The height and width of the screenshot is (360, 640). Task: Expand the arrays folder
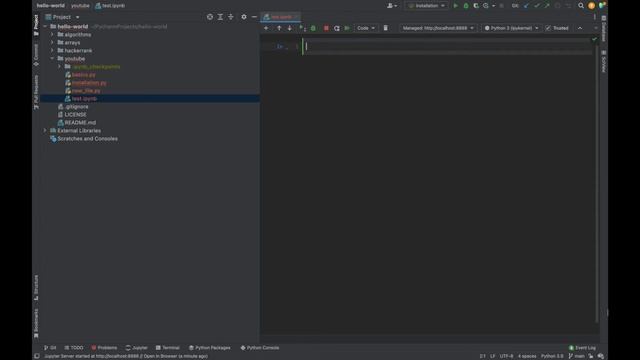pyautogui.click(x=52, y=42)
